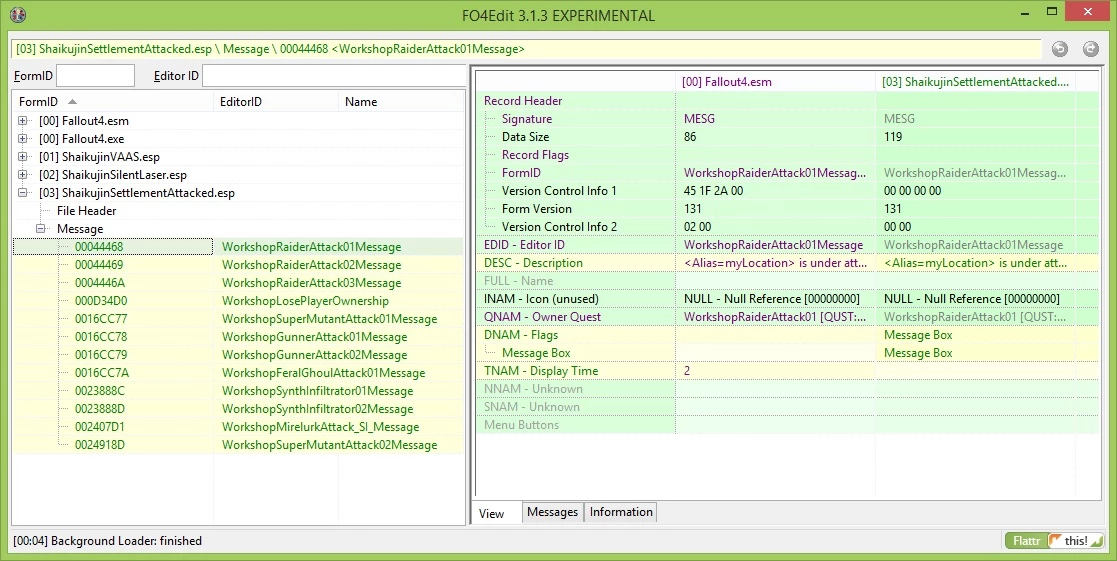Click the NNAM - Unknown row label

[x=533, y=389]
